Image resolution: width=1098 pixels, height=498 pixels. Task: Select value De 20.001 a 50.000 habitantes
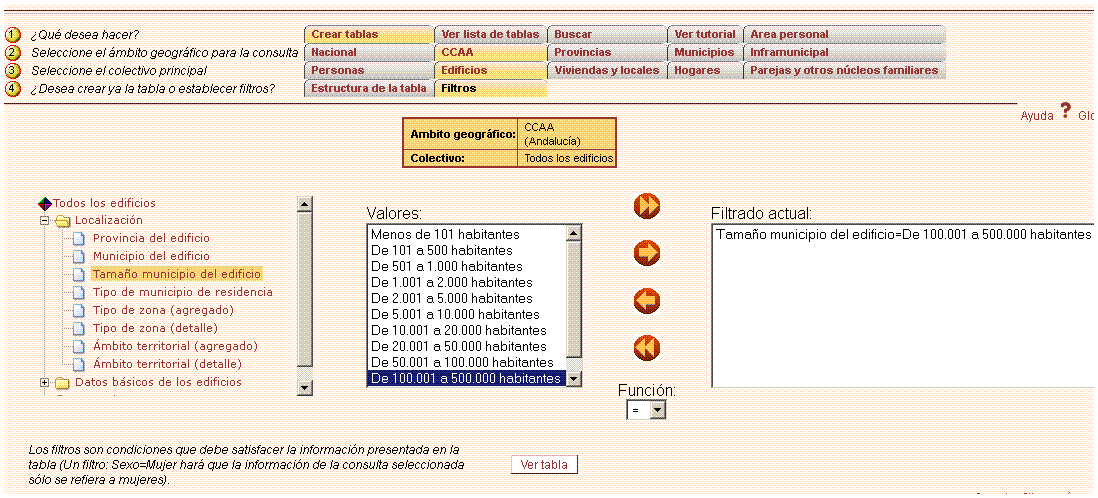[466, 347]
